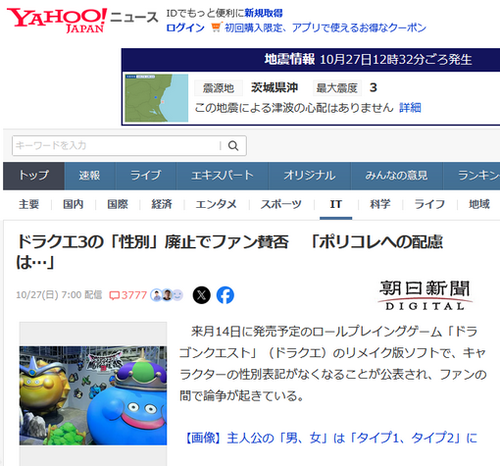Select the 国内 category
The width and height of the screenshot is (500, 466).
[x=73, y=204]
